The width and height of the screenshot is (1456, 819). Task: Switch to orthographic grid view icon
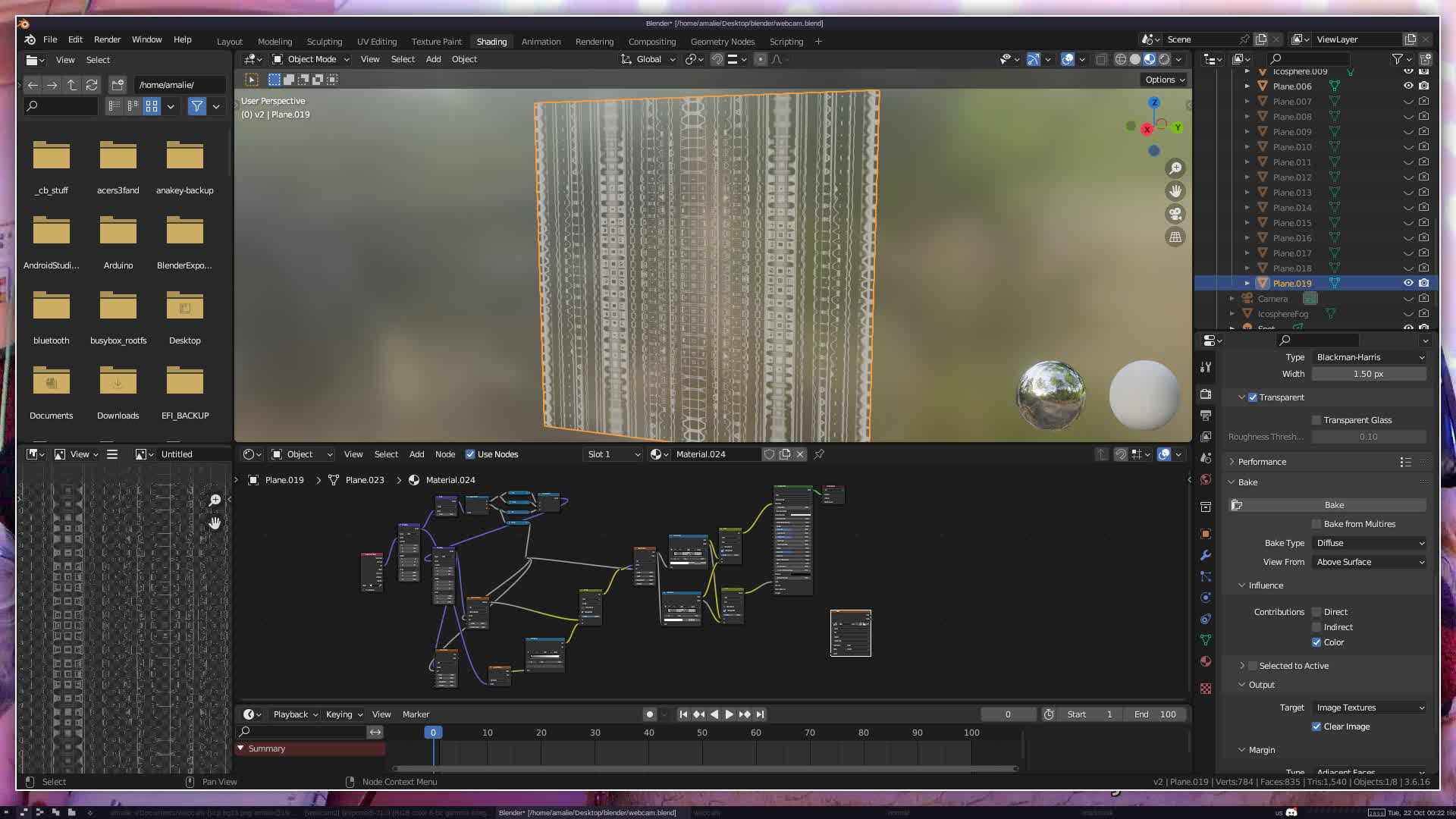pos(1175,237)
